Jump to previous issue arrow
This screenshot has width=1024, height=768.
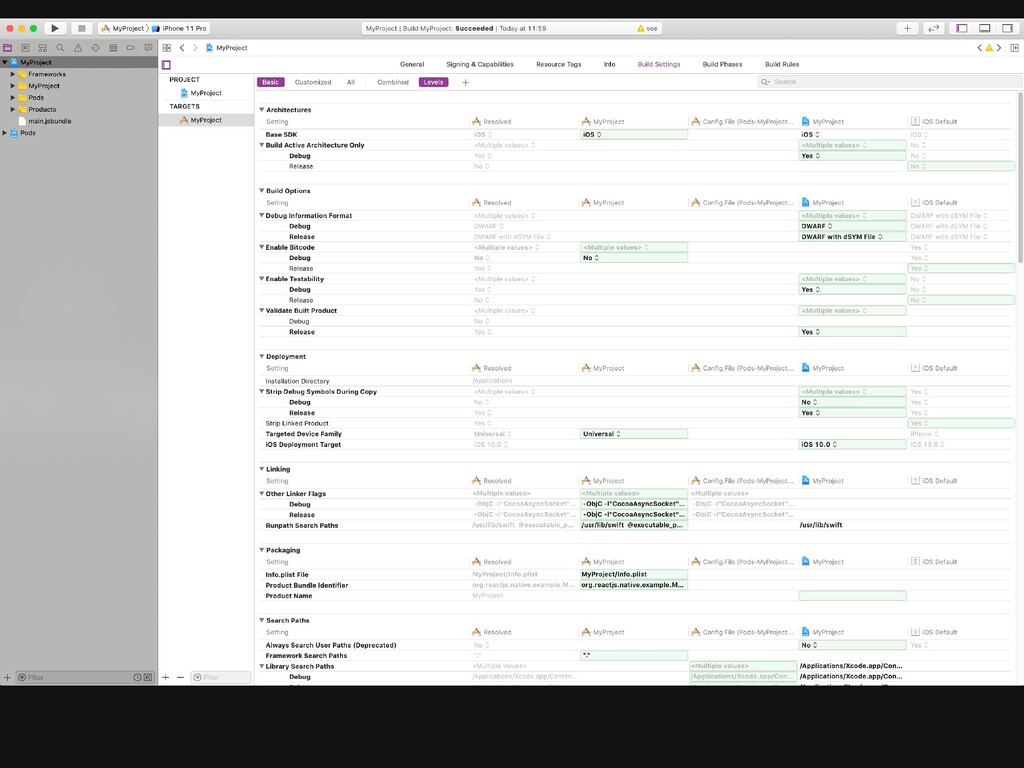tap(979, 48)
